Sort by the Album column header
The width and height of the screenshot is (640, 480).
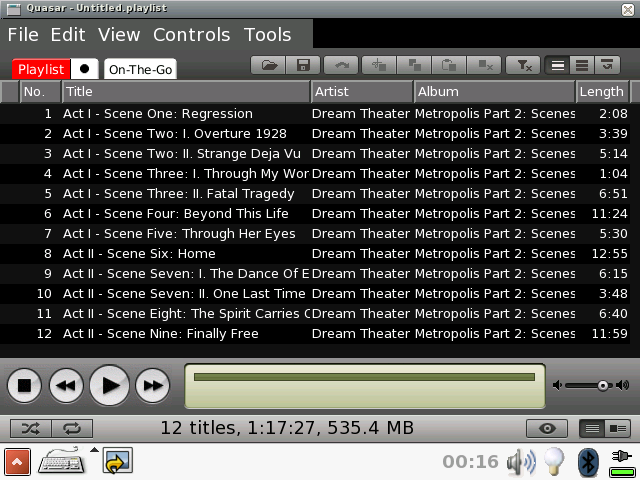tap(494, 91)
